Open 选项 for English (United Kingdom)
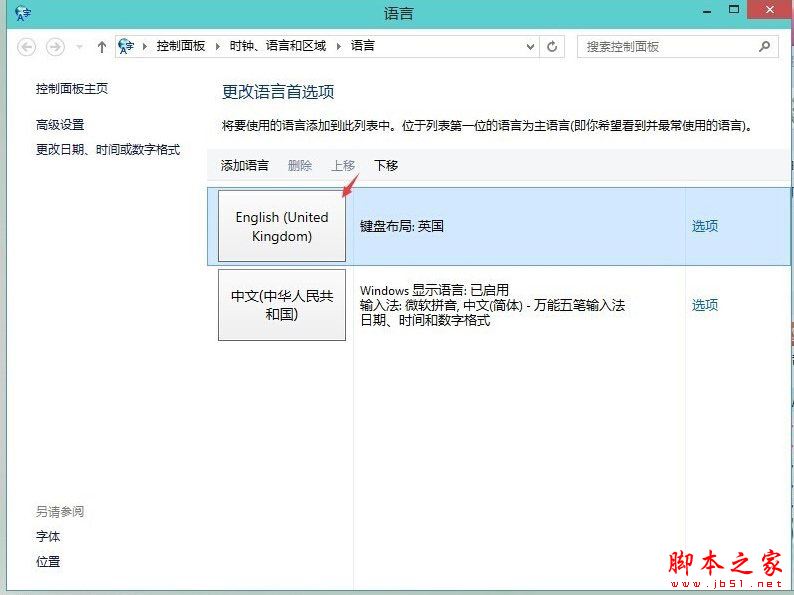The width and height of the screenshot is (794, 595). (x=705, y=226)
